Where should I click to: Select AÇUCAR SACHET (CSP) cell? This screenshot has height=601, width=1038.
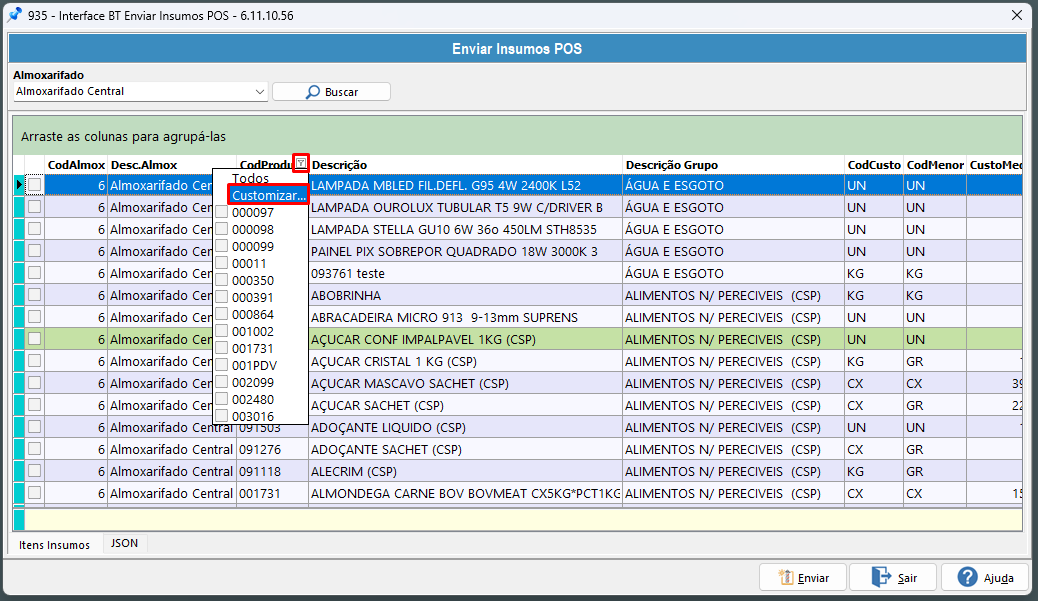pyautogui.click(x=465, y=405)
